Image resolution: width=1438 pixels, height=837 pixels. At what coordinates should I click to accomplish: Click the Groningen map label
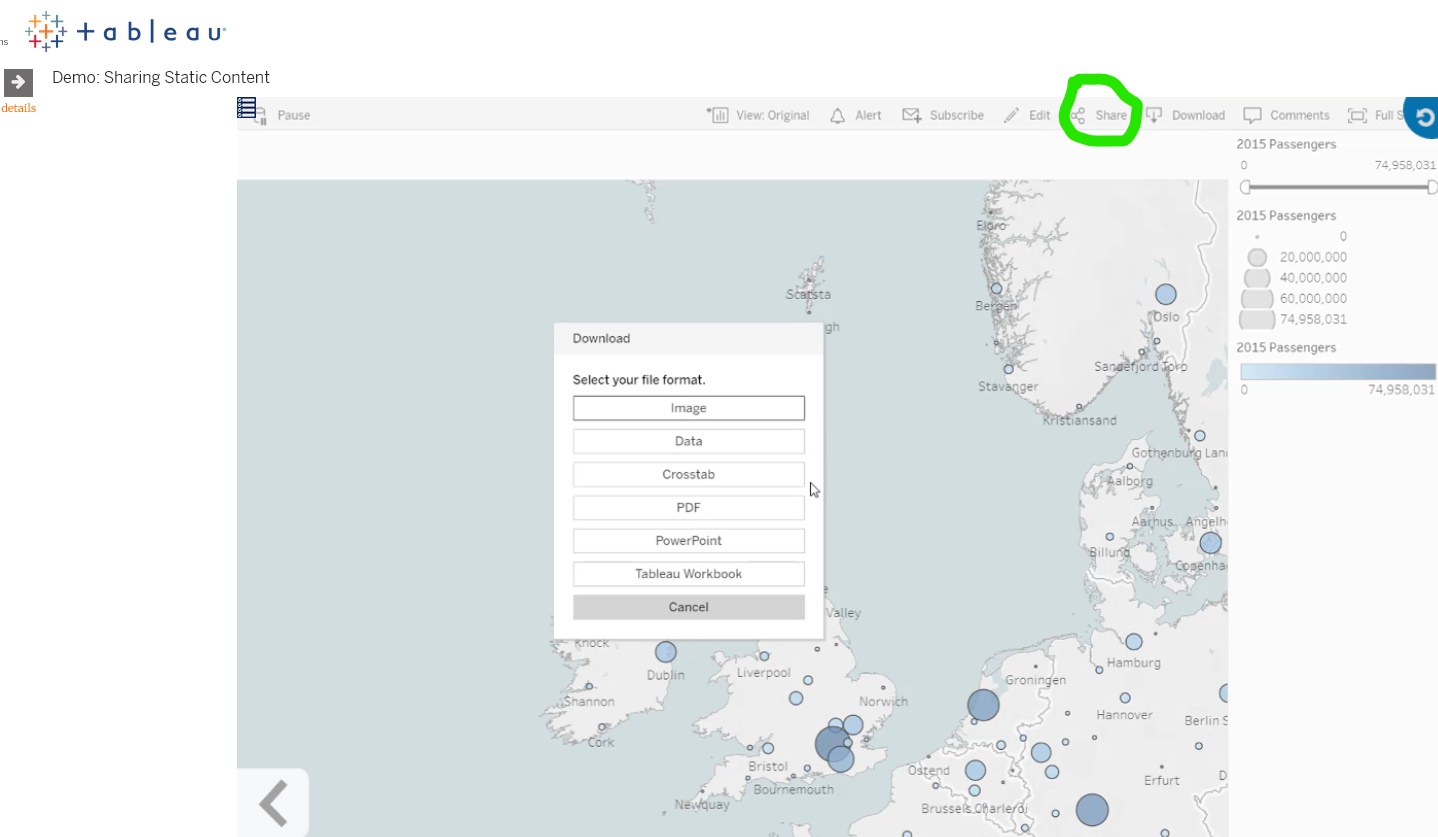1035,680
